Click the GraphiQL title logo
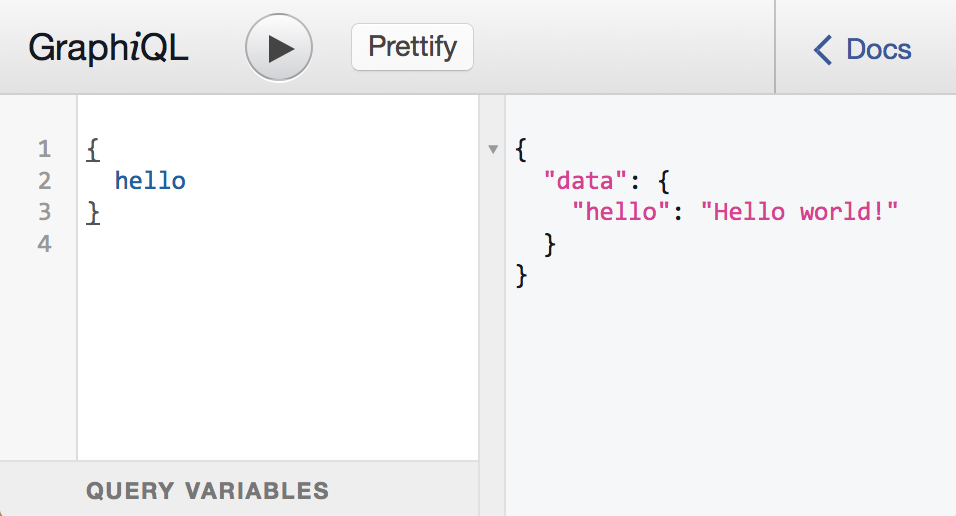Image resolution: width=956 pixels, height=516 pixels. point(108,48)
